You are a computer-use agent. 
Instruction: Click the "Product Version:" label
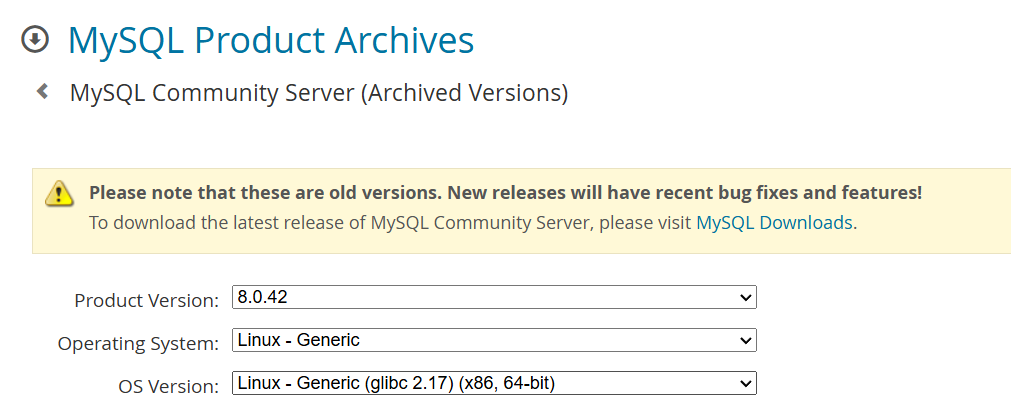click(146, 300)
